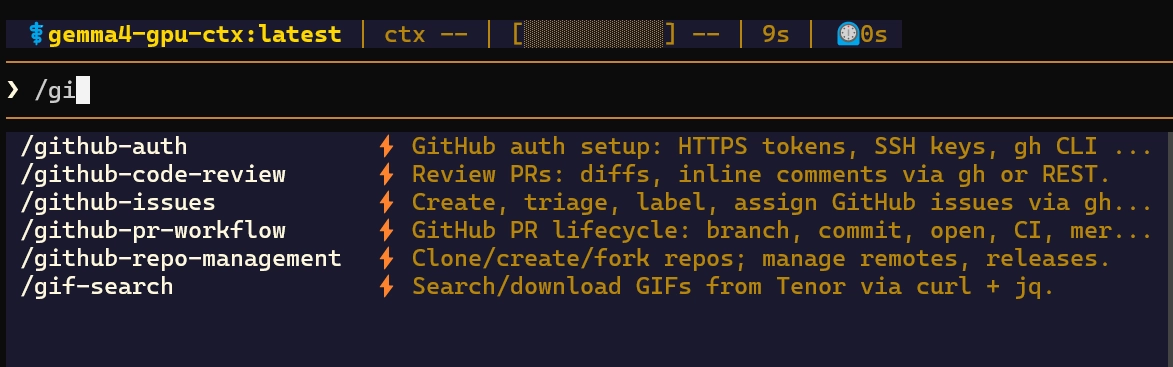Choose /github-issues from the suggestions
Screen dimensions: 1173x367
tap(117, 203)
